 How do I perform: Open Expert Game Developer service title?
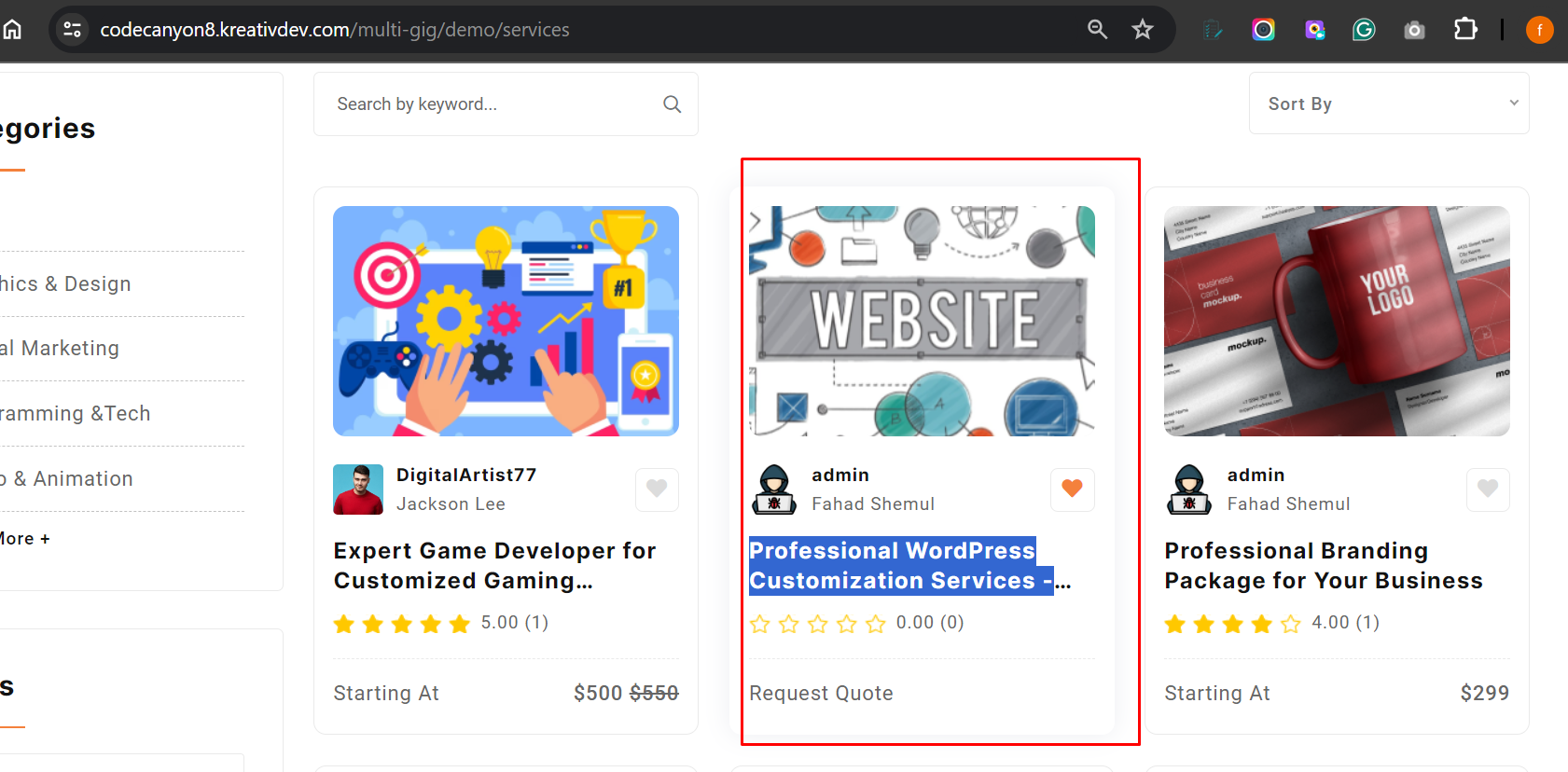(495, 565)
